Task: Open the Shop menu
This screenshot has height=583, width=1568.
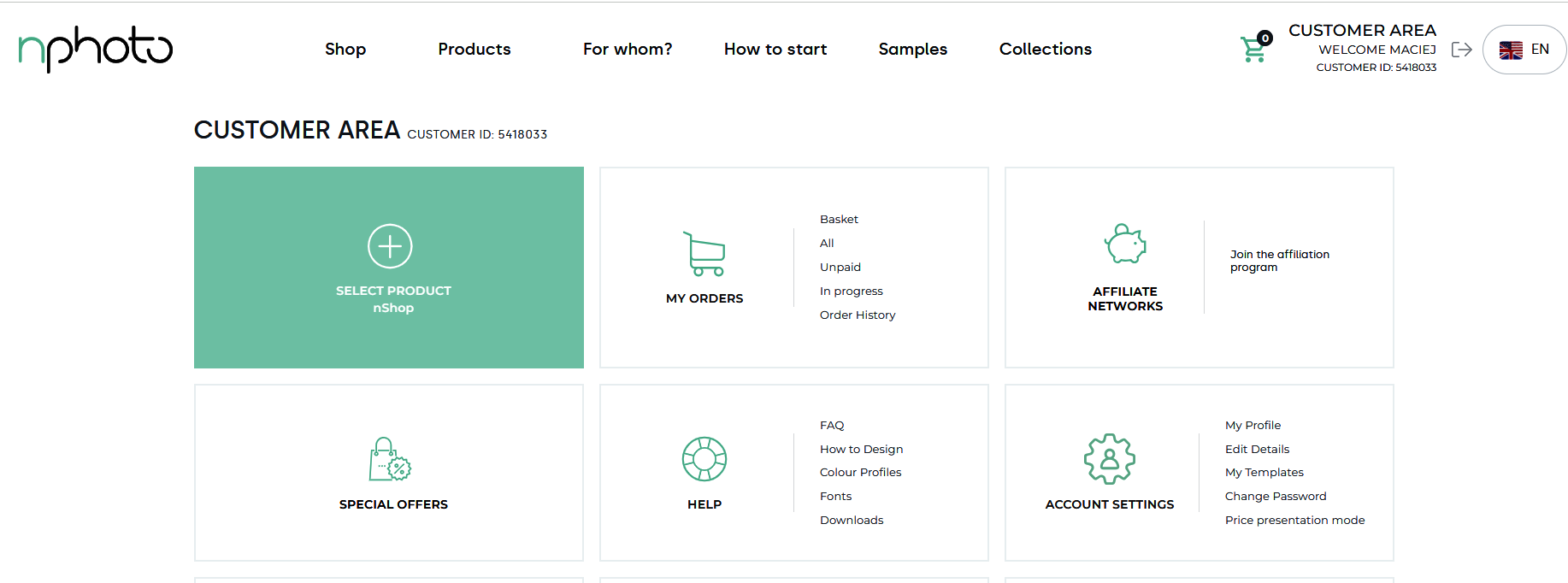Action: [345, 50]
